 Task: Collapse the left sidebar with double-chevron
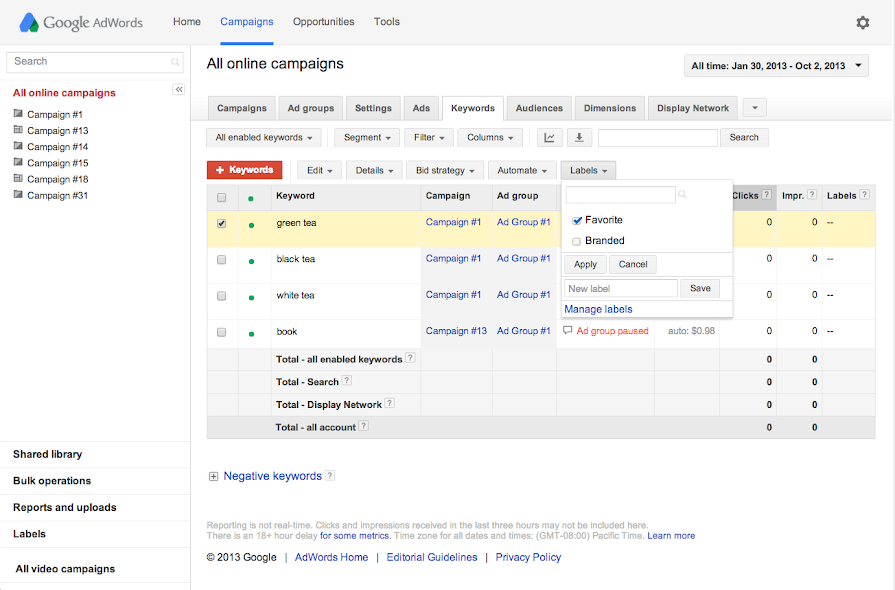pyautogui.click(x=179, y=90)
